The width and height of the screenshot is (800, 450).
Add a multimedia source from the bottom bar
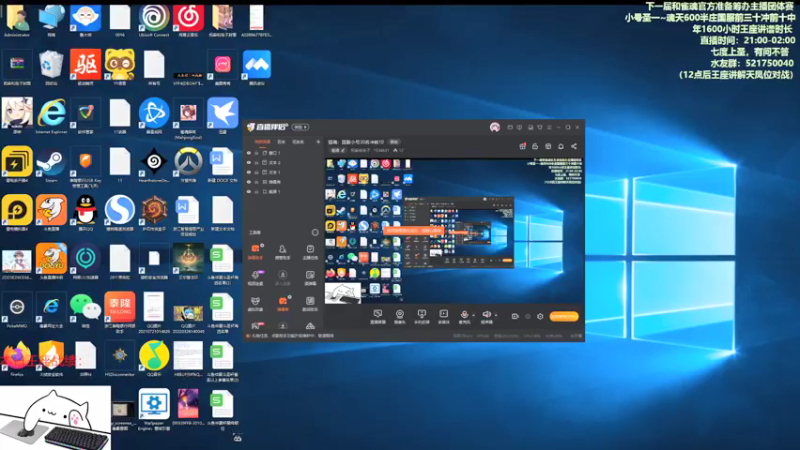click(444, 317)
